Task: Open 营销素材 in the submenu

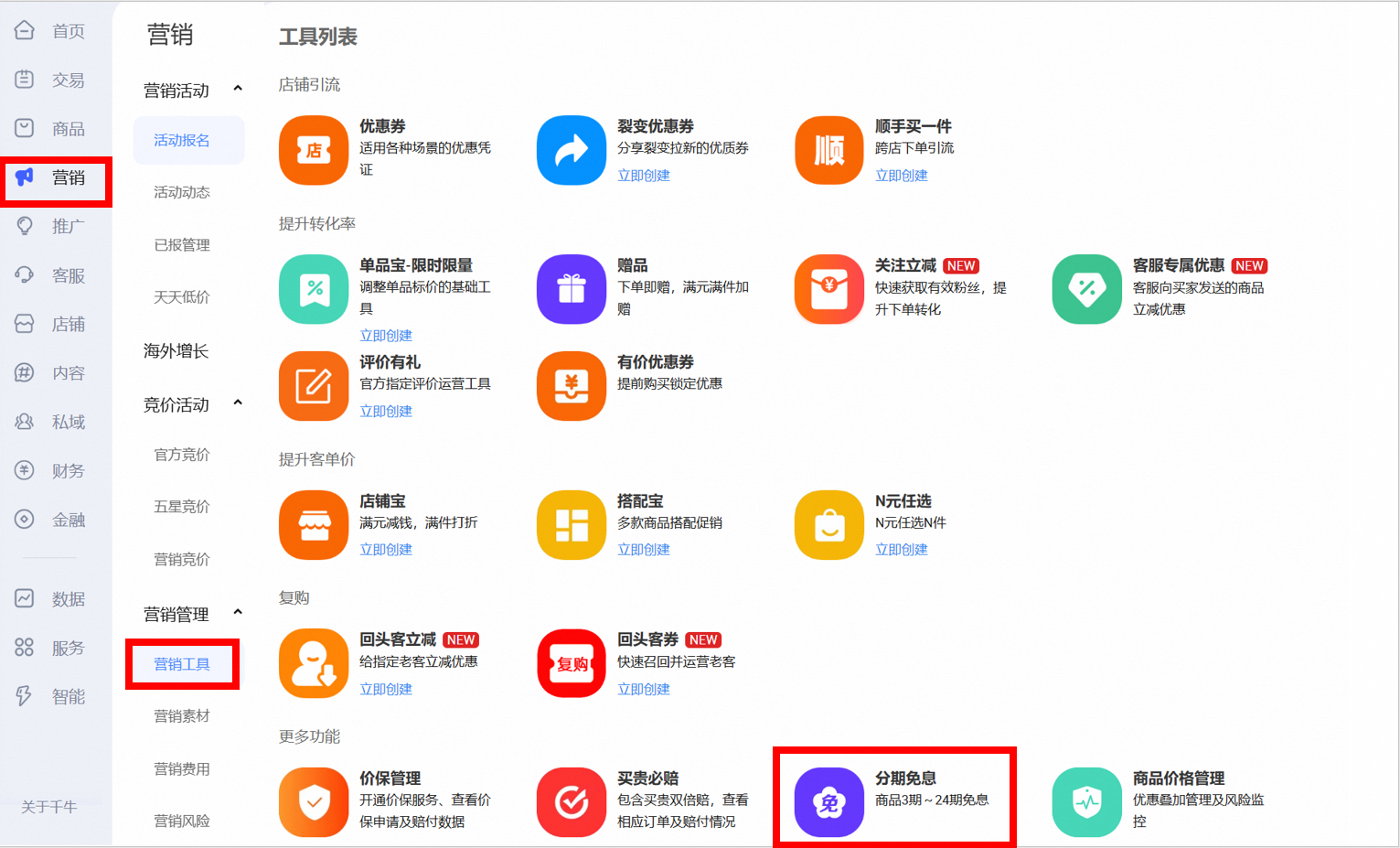Action: click(x=182, y=716)
